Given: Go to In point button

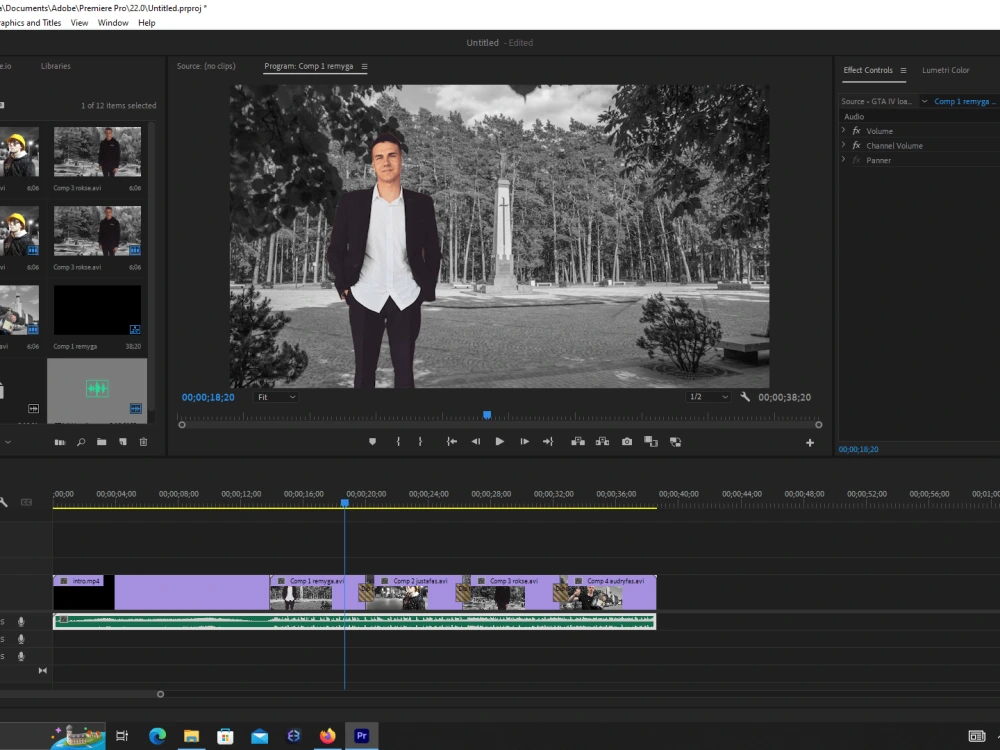Looking at the screenshot, I should [452, 441].
